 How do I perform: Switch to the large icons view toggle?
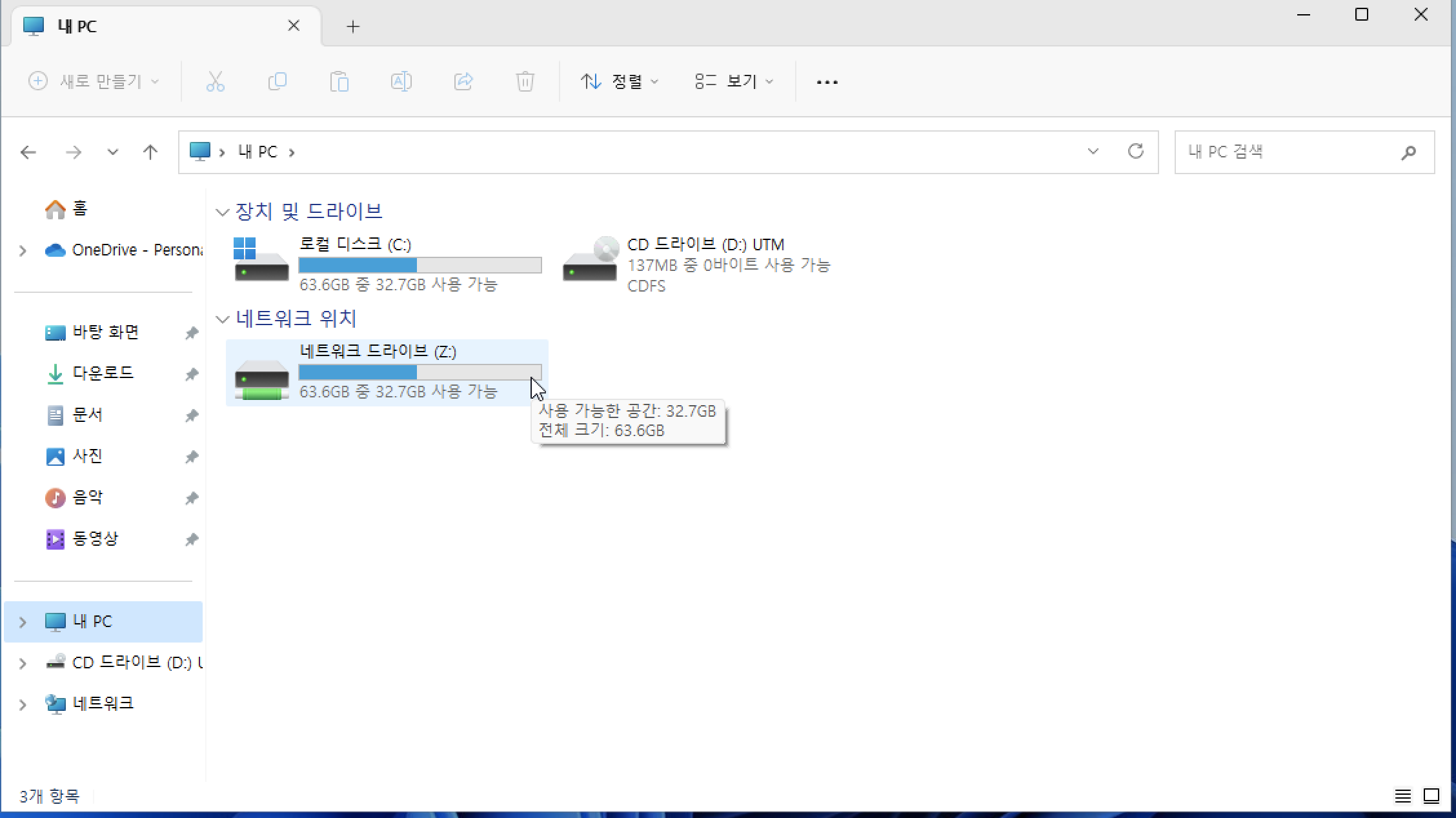[x=1431, y=796]
